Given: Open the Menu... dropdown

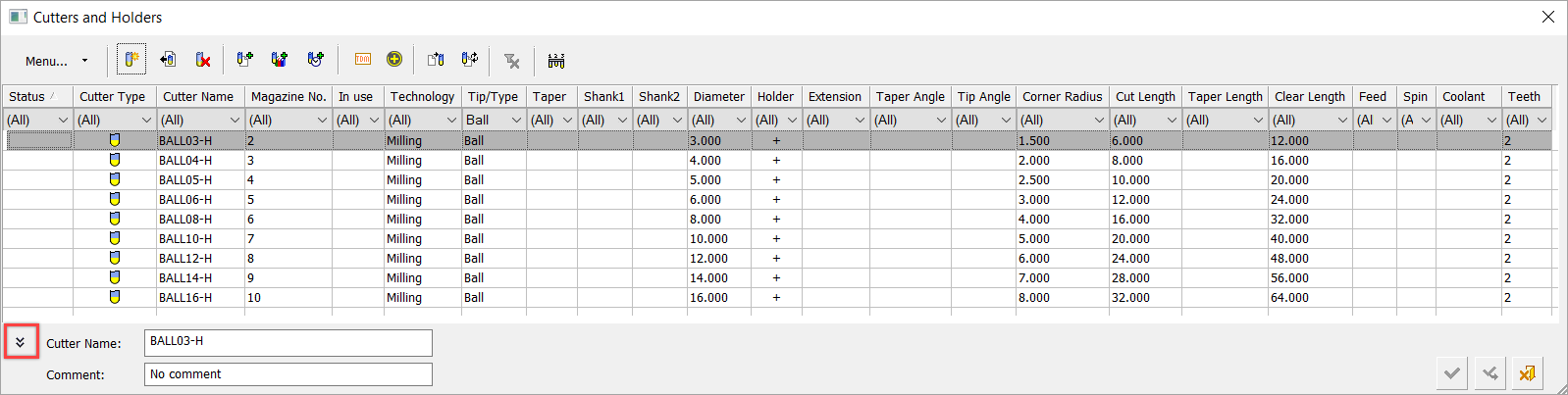Looking at the screenshot, I should coord(56,61).
